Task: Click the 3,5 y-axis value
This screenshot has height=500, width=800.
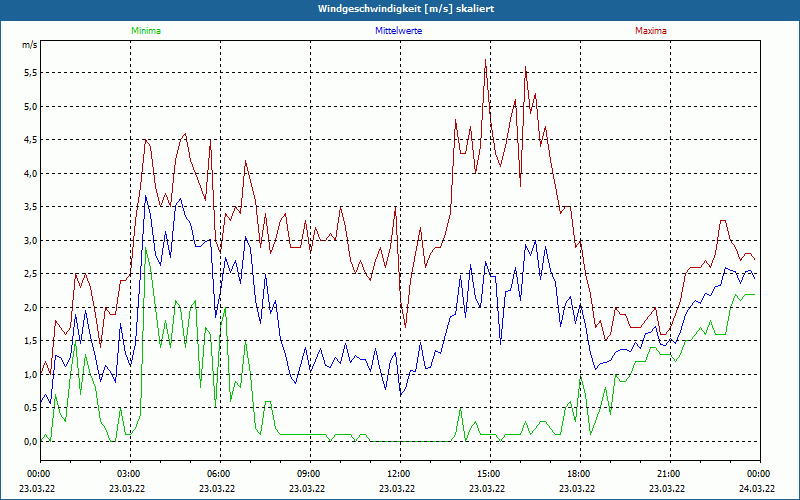Action: tap(31, 207)
